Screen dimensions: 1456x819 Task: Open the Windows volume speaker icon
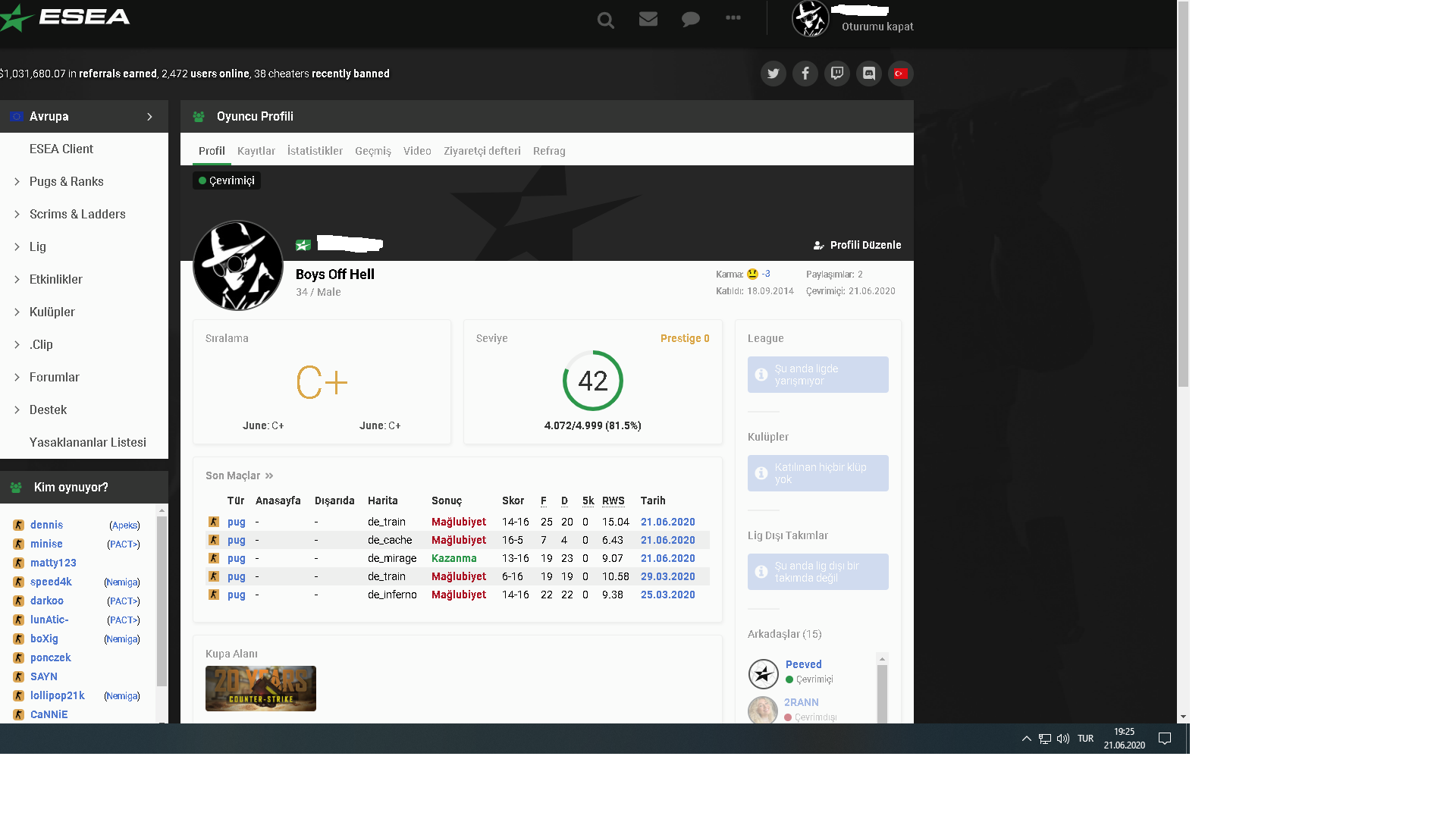(1063, 739)
